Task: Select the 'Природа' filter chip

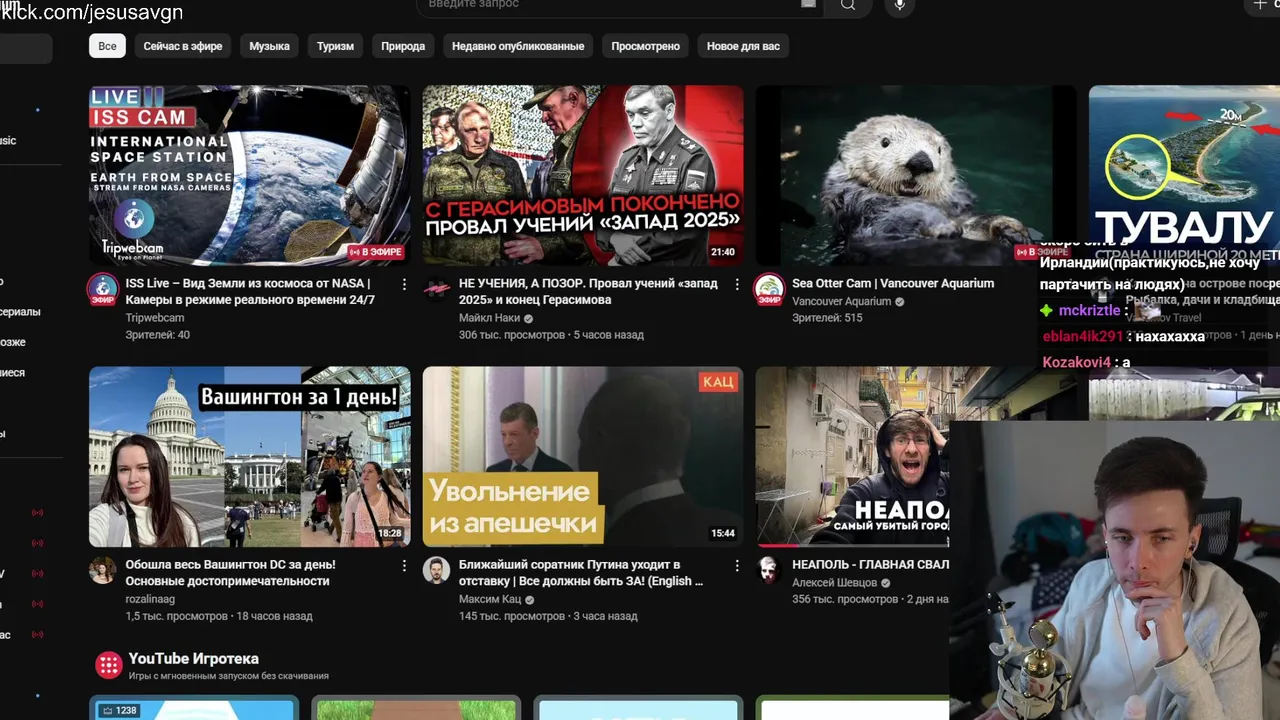Action: pyautogui.click(x=403, y=46)
